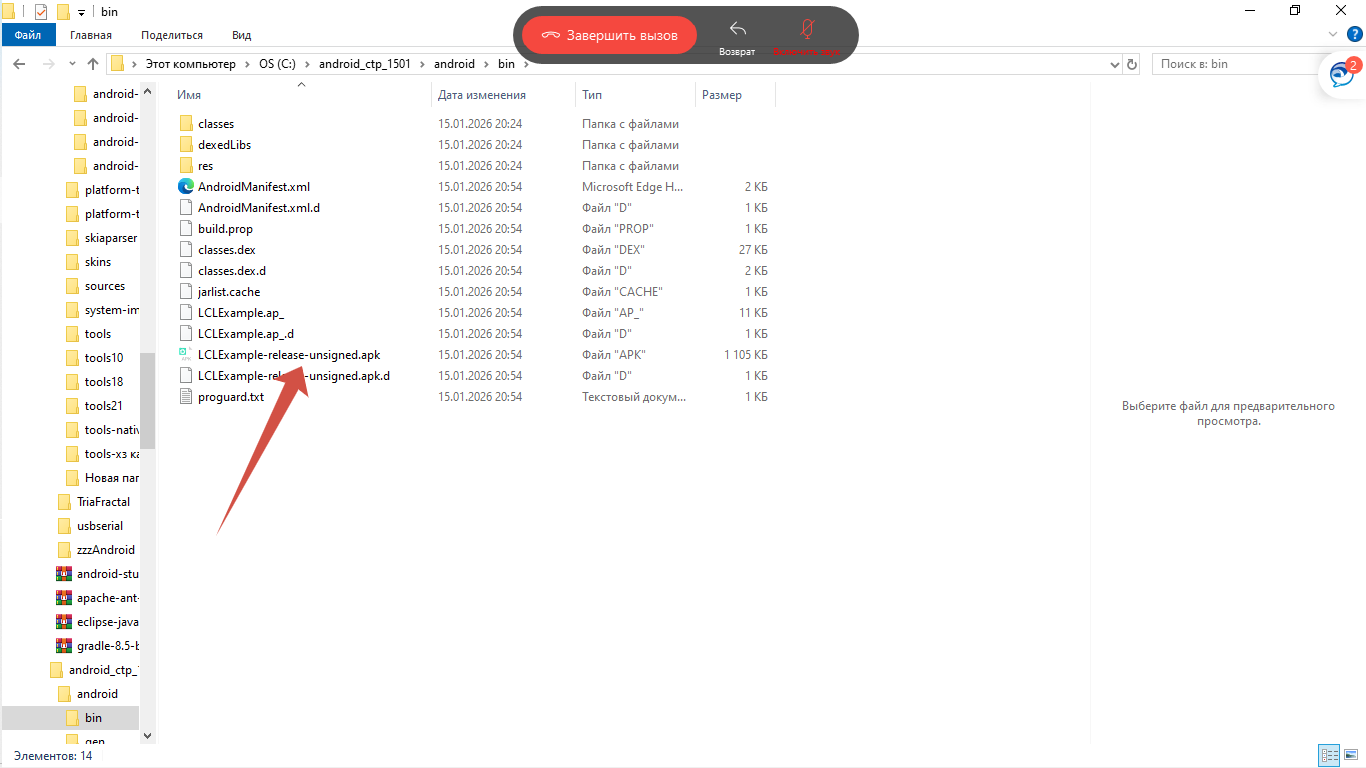Click the refresh icon beside address bar
1366x768 pixels.
point(1132,64)
